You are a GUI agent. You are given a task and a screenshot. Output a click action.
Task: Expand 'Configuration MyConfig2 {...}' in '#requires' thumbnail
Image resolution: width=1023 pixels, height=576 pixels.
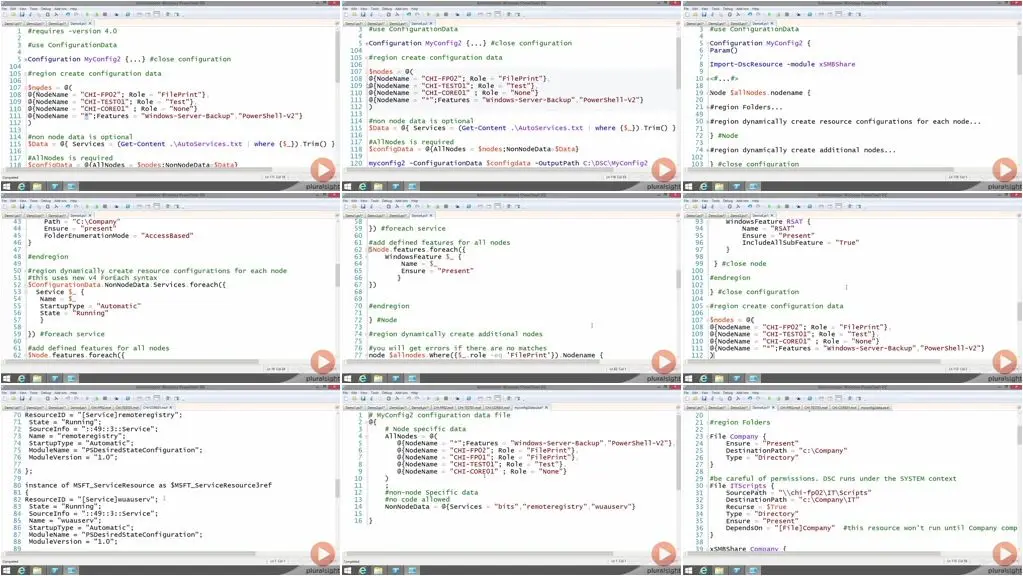[x=24, y=59]
